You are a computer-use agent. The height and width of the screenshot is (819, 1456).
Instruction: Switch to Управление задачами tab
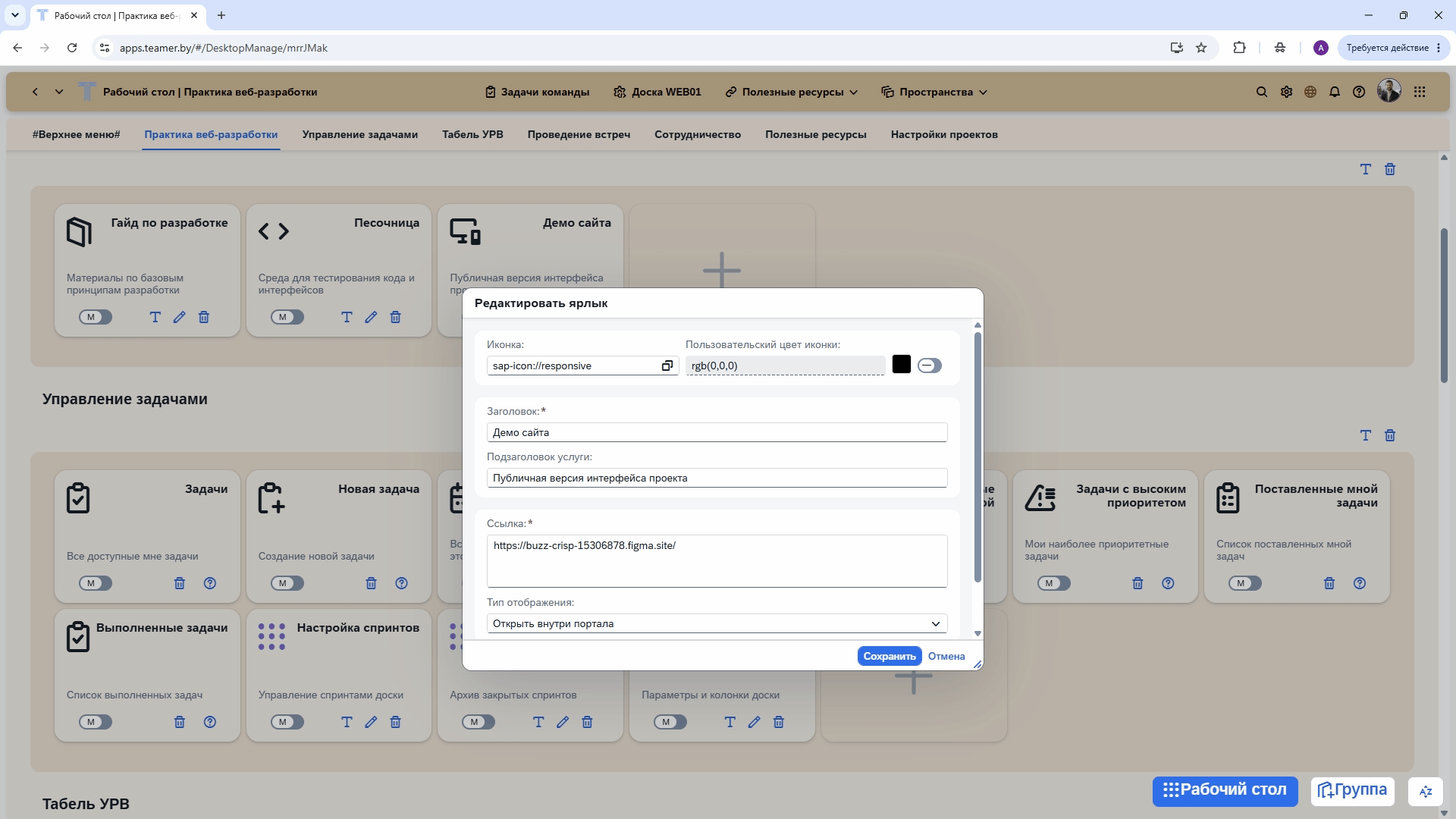(360, 134)
